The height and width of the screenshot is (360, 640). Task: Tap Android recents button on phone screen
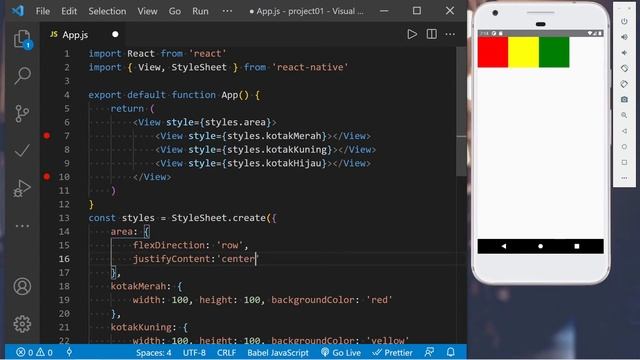click(577, 246)
